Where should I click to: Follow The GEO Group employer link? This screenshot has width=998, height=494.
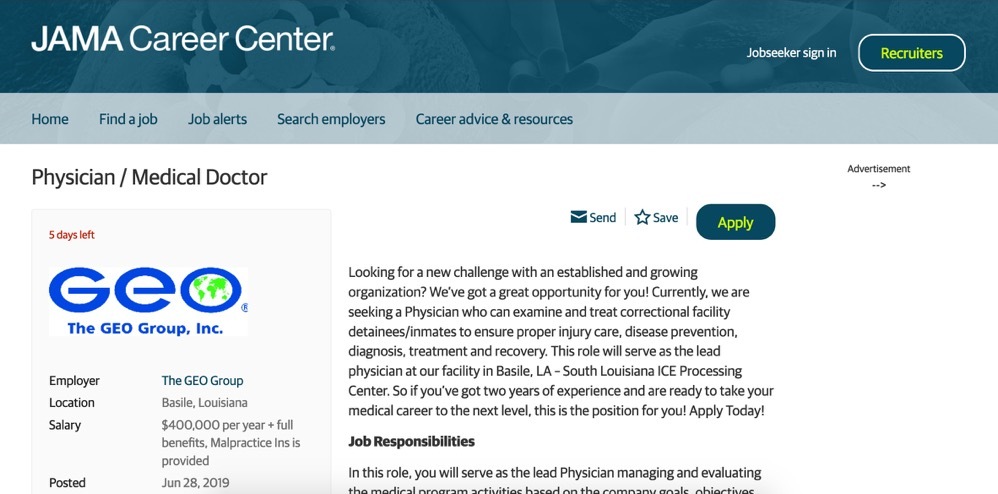pyautogui.click(x=202, y=381)
